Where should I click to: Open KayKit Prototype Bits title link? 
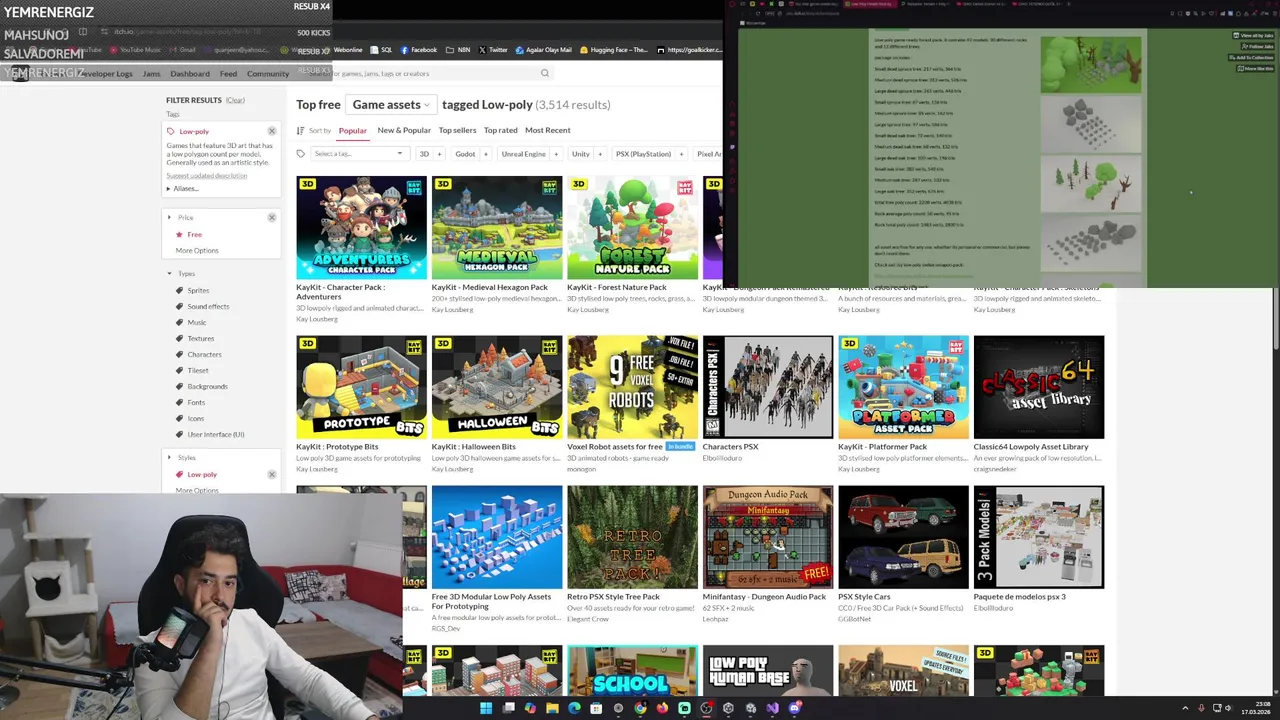(337, 447)
